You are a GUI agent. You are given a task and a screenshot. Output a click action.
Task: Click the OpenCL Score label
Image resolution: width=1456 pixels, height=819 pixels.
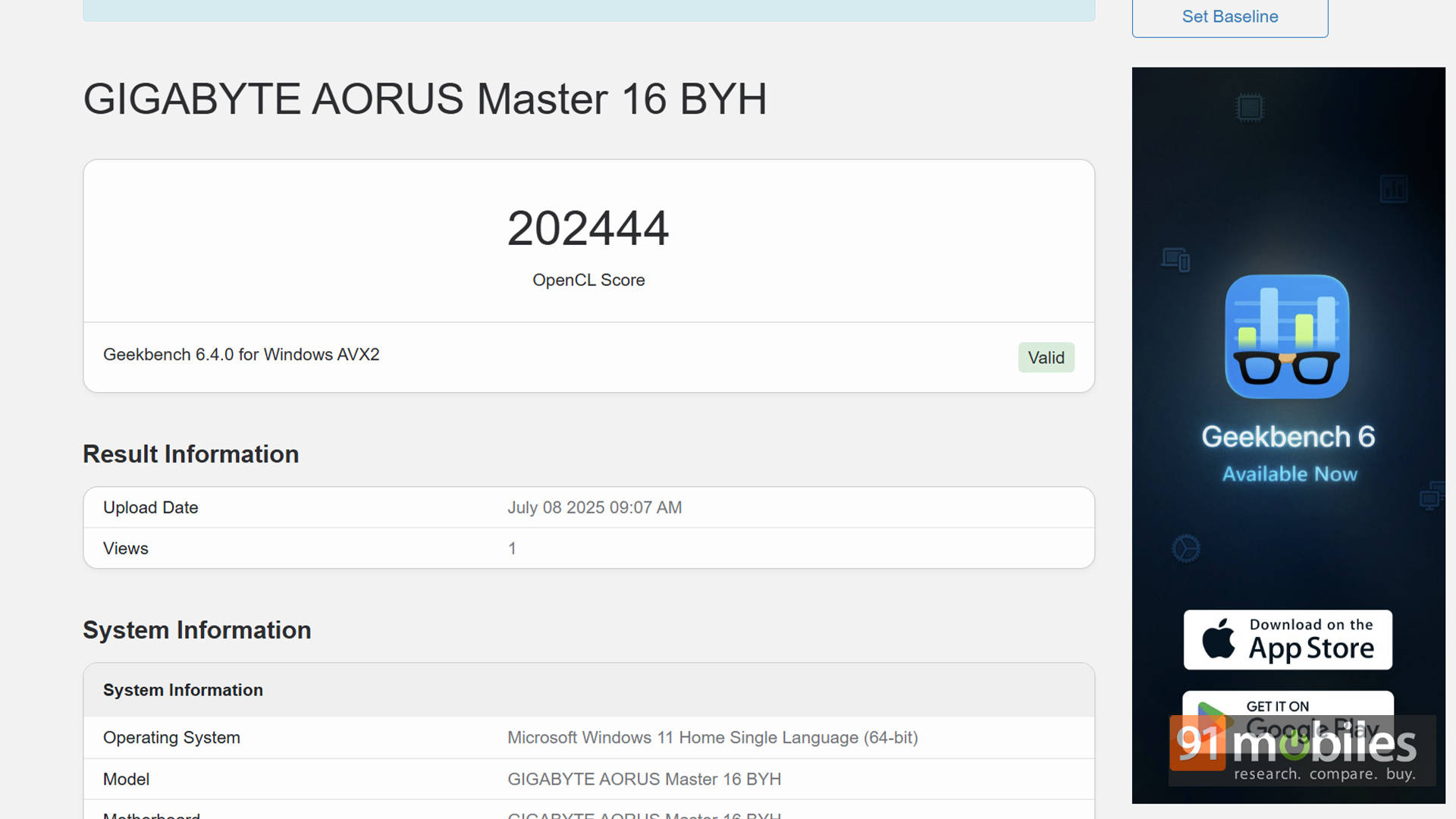point(588,280)
